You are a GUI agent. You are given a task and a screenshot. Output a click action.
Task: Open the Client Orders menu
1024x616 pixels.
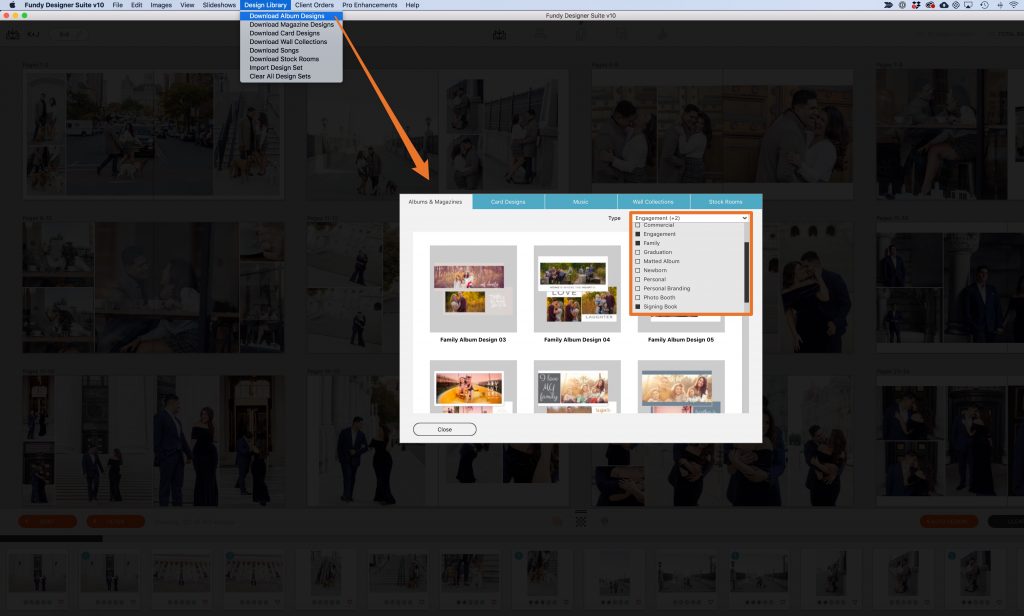click(314, 5)
